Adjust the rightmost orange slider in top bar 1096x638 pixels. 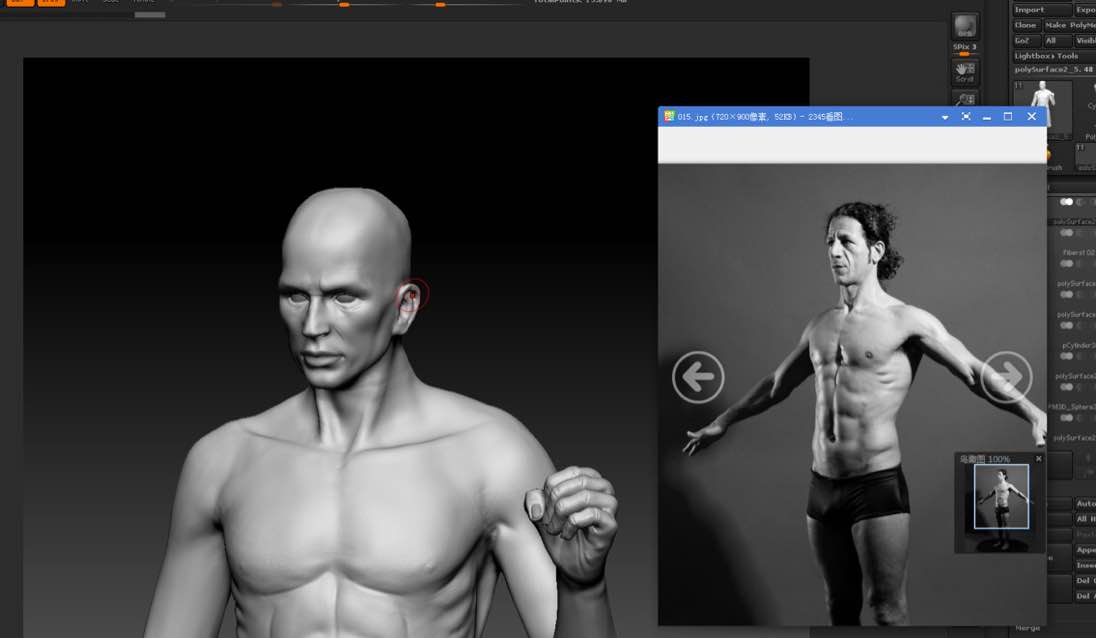440,5
